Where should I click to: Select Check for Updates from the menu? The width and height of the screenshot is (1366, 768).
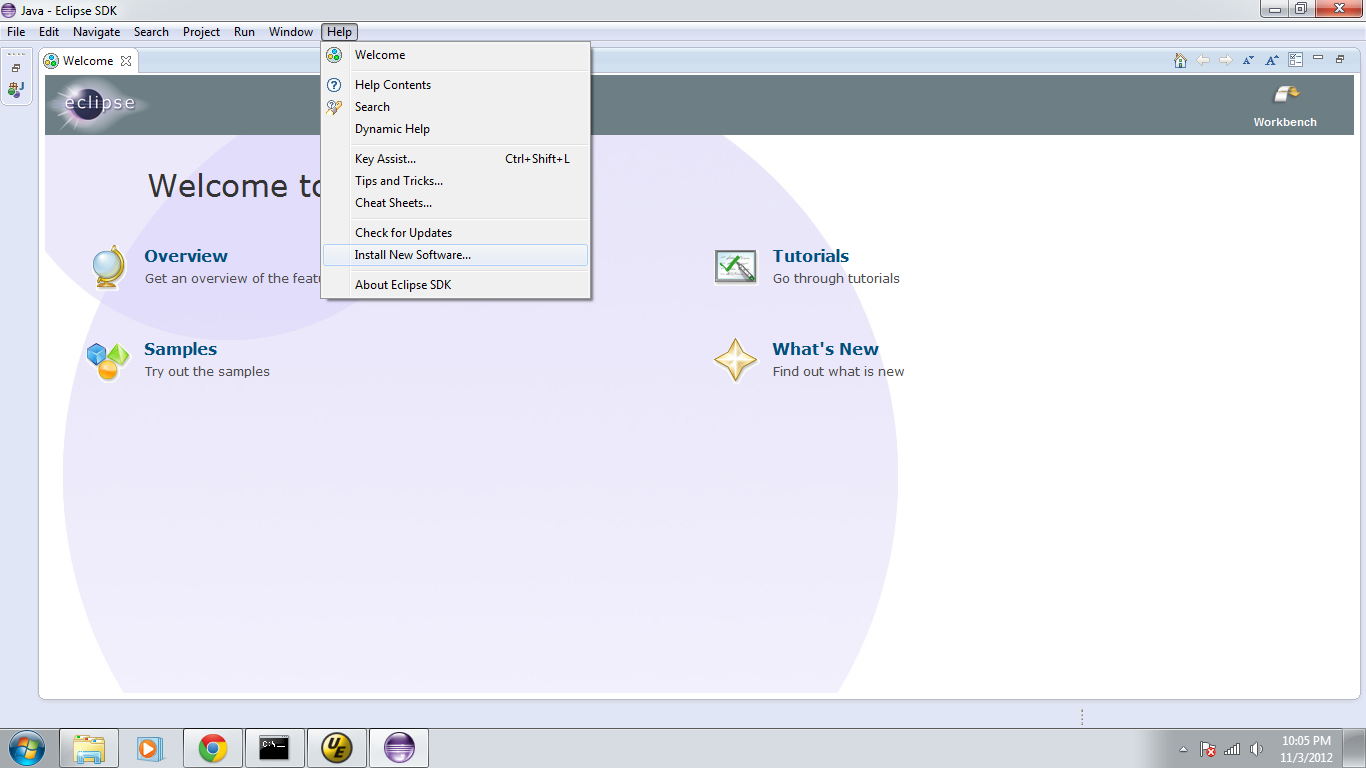tap(403, 232)
